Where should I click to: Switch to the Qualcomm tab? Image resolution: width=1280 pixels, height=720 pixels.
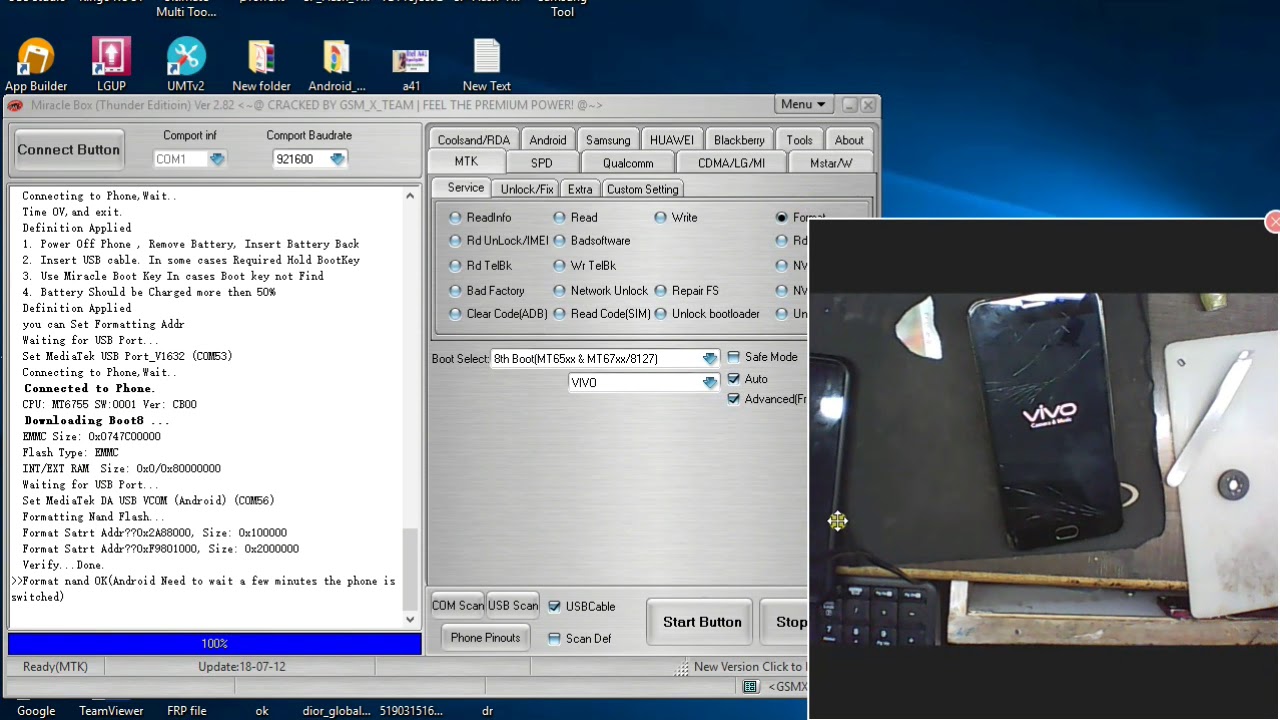628,163
